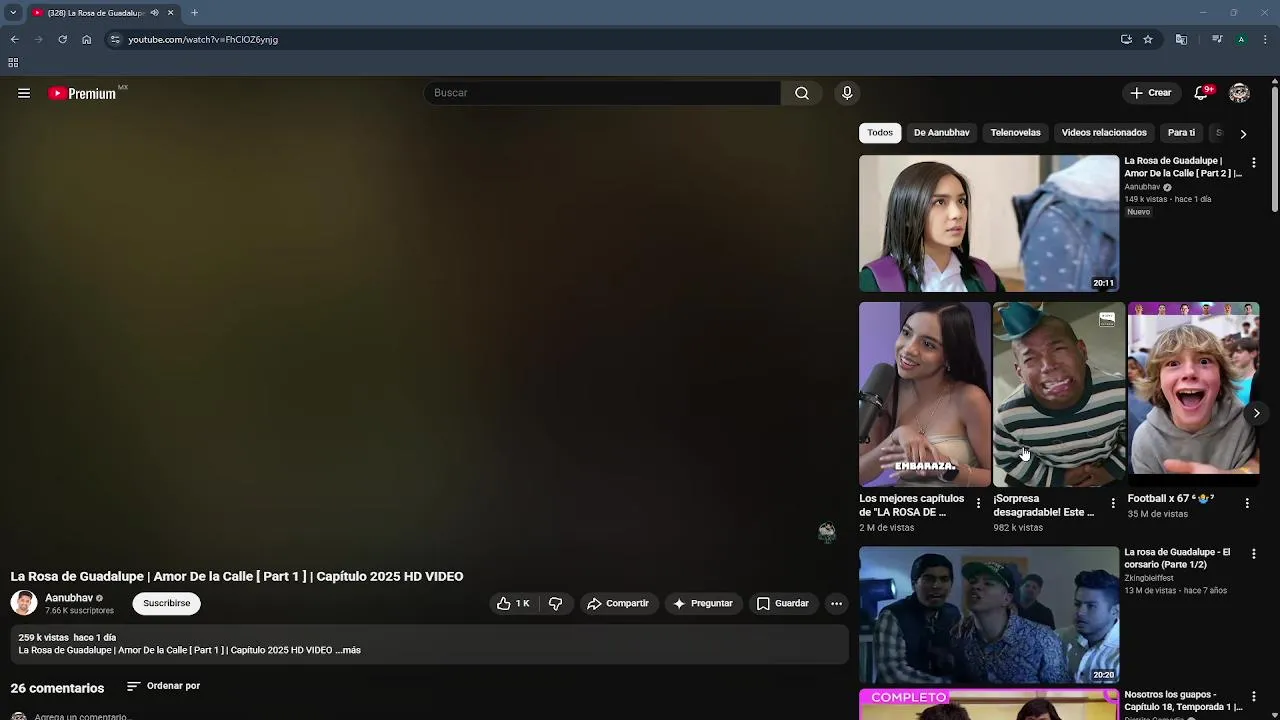Open the tab search dropdown arrow
The height and width of the screenshot is (720, 1280).
pos(13,13)
